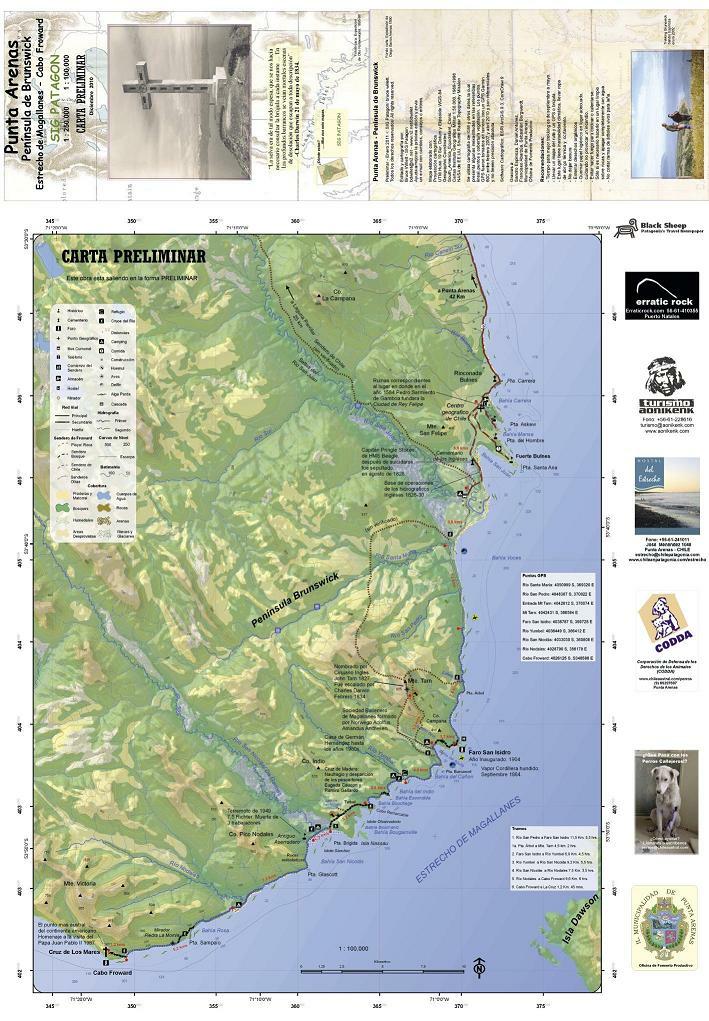Image resolution: width=709 pixels, height=1021 pixels.
Task: Click the Cruce del Río legend icon
Action: point(102,321)
